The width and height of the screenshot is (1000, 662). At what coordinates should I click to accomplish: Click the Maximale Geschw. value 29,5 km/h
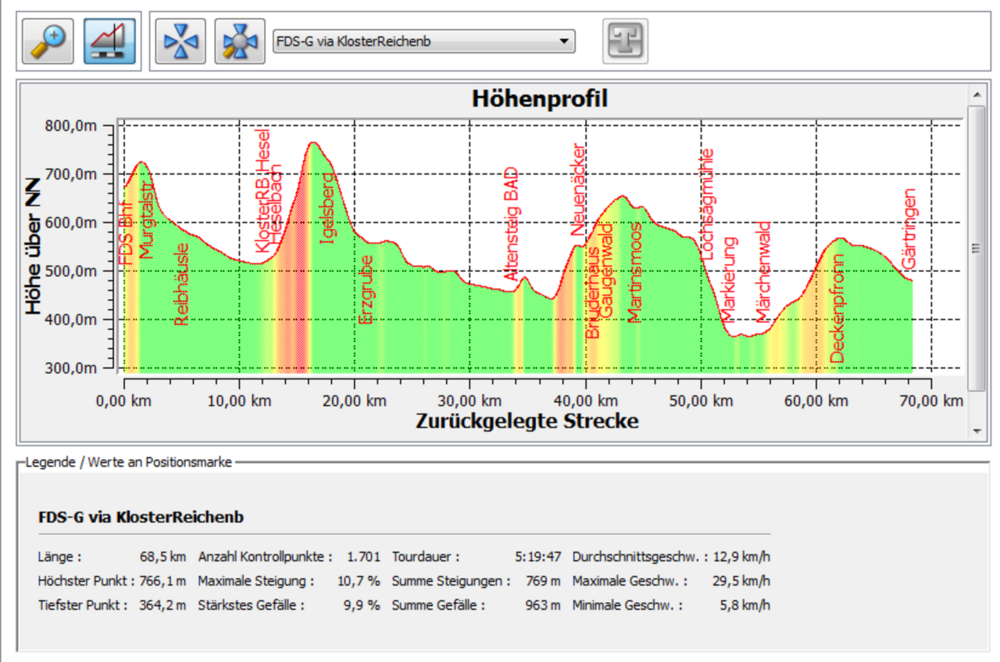741,581
